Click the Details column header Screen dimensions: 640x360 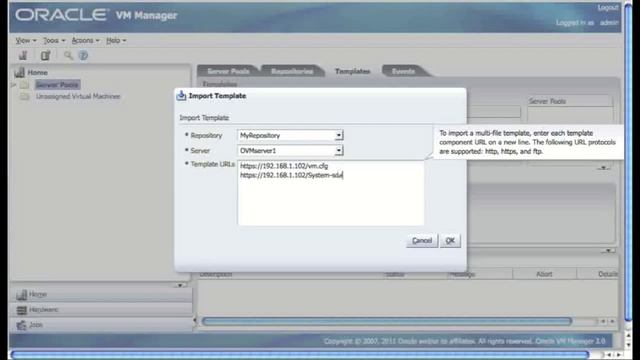pyautogui.click(x=607, y=274)
